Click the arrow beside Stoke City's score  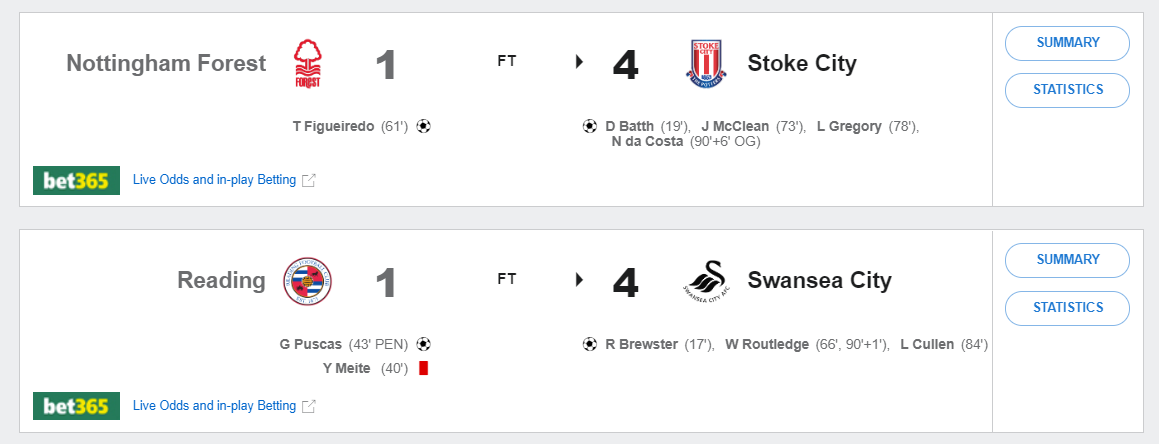579,62
